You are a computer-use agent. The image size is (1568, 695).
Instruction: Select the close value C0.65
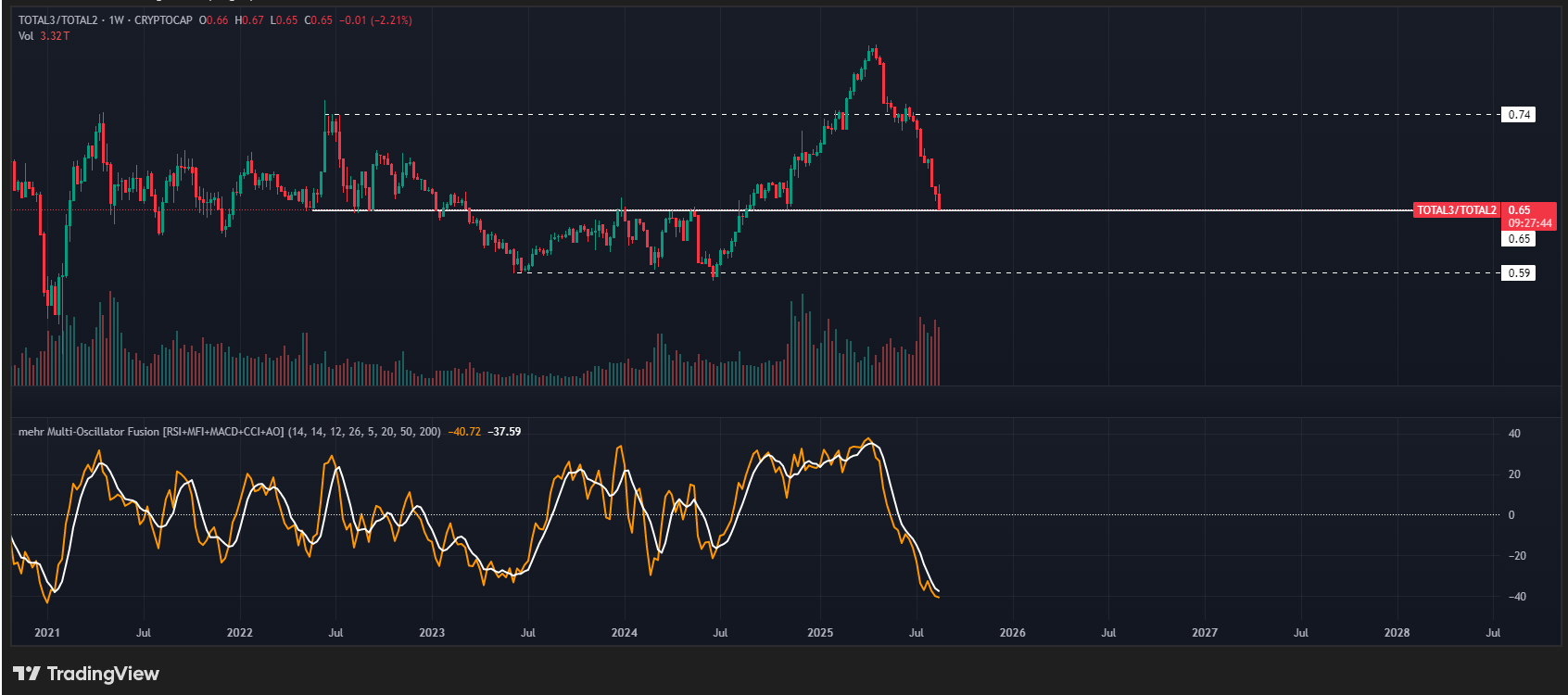pos(318,20)
